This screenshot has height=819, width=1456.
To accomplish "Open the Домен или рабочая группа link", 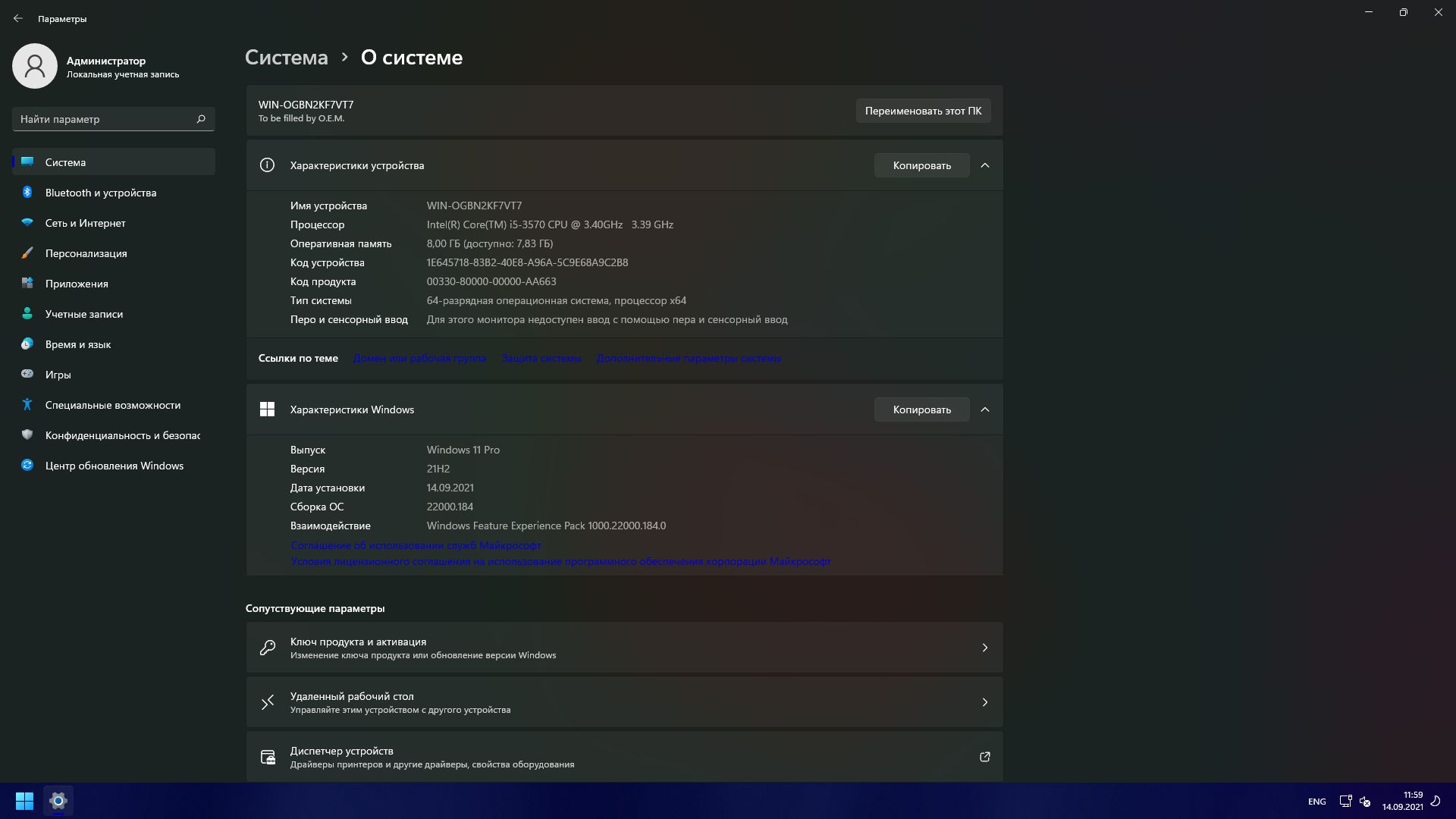I will click(x=419, y=358).
